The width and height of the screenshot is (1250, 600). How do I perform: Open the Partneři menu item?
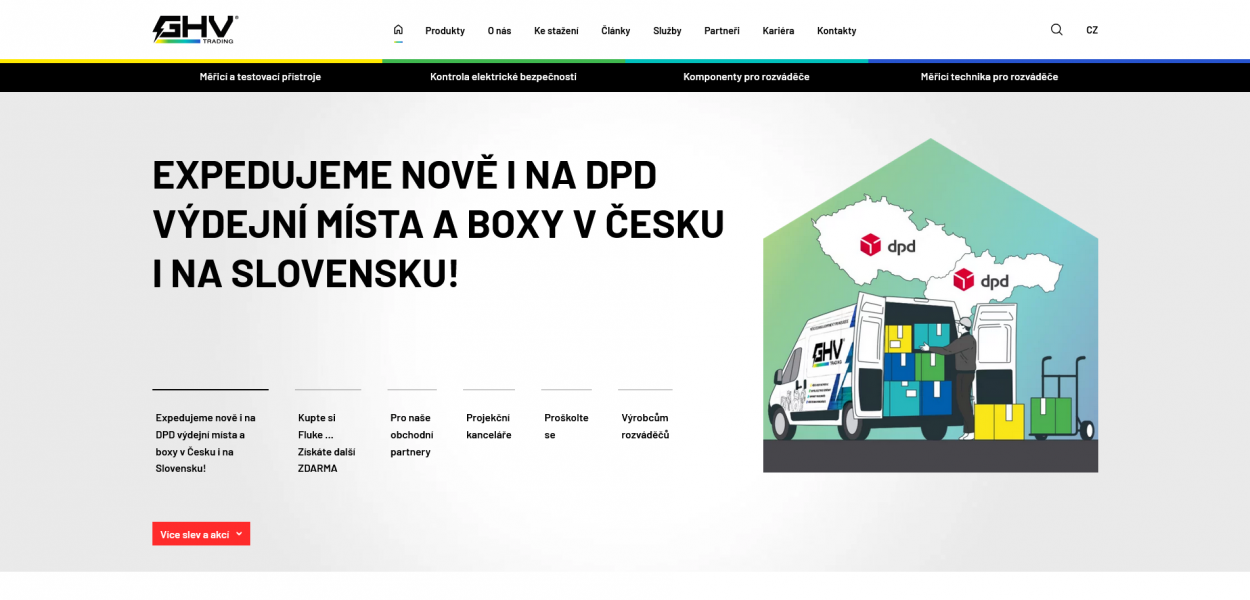722,31
